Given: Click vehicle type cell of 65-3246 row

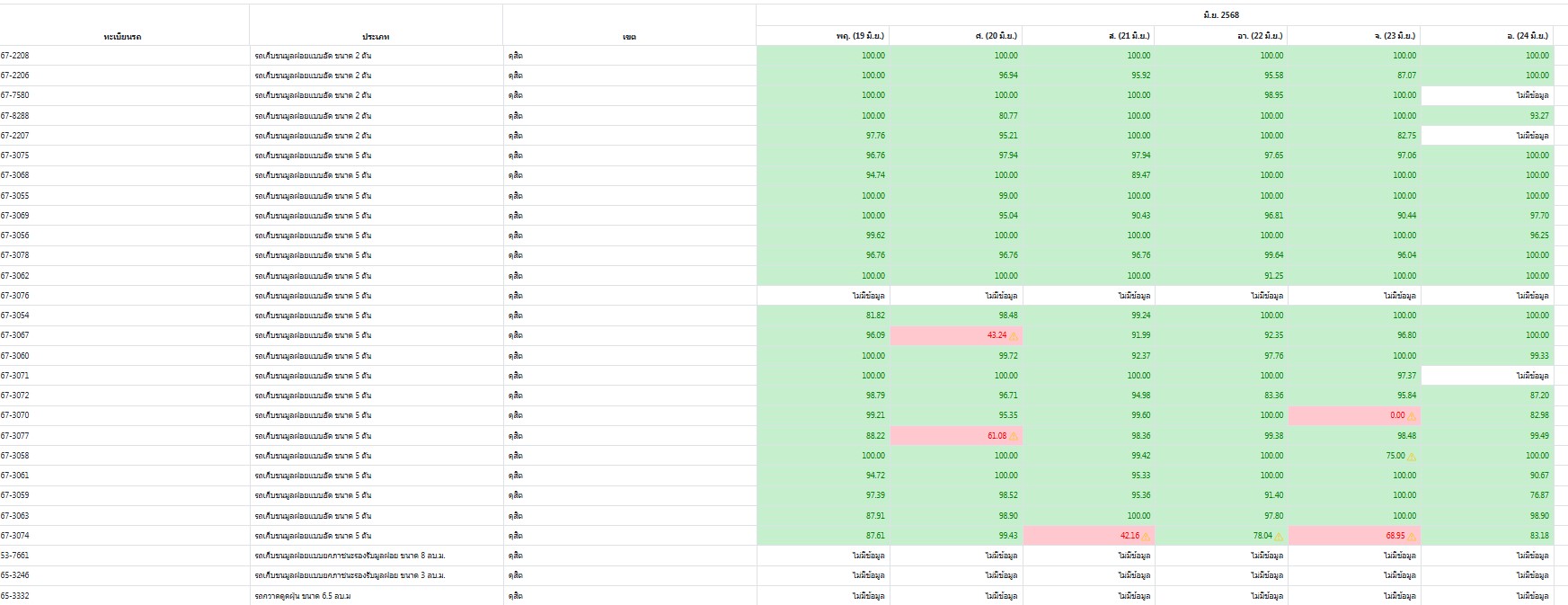Looking at the screenshot, I should [350, 575].
